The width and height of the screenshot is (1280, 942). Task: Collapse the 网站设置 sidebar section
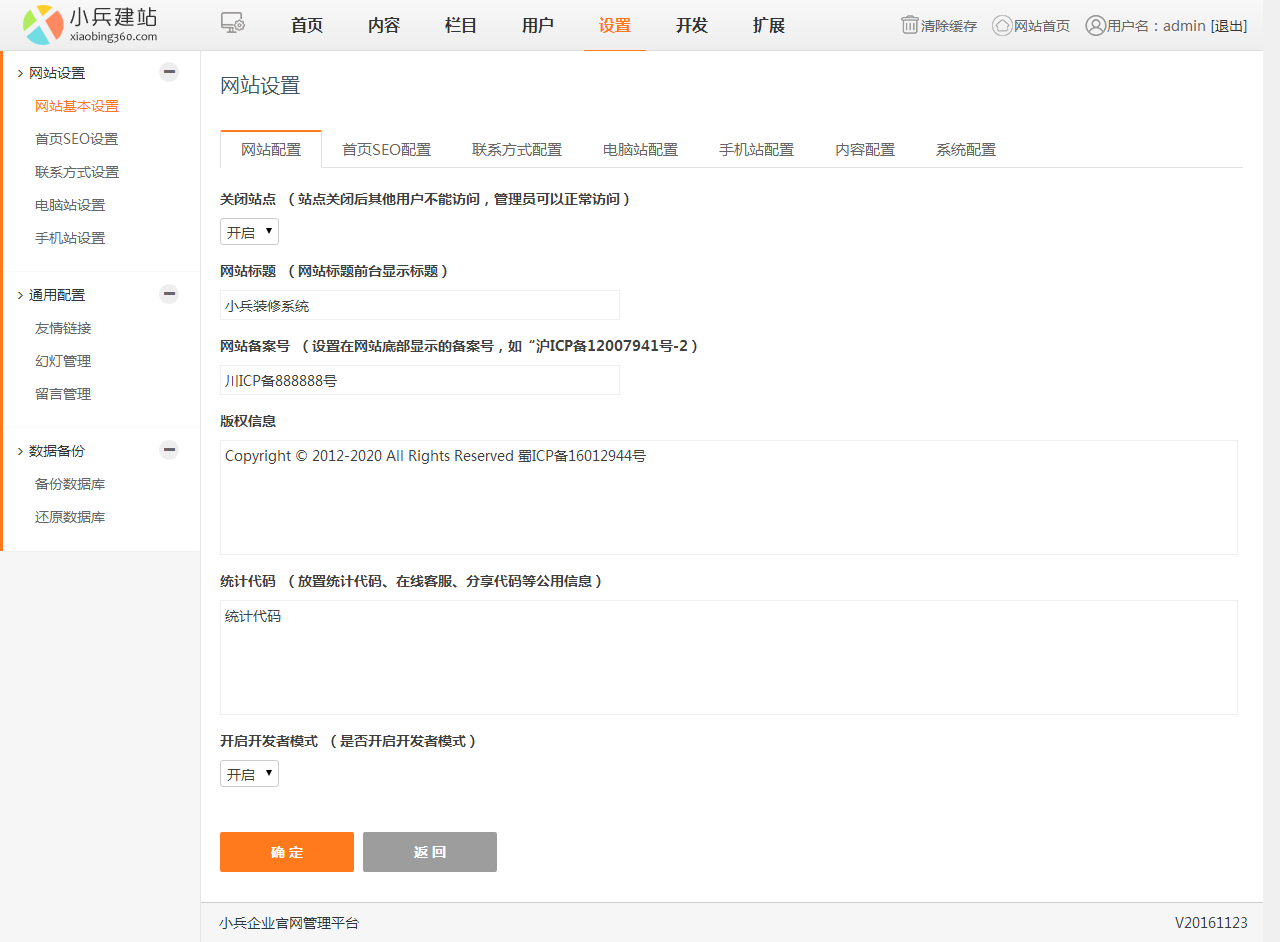pos(169,72)
